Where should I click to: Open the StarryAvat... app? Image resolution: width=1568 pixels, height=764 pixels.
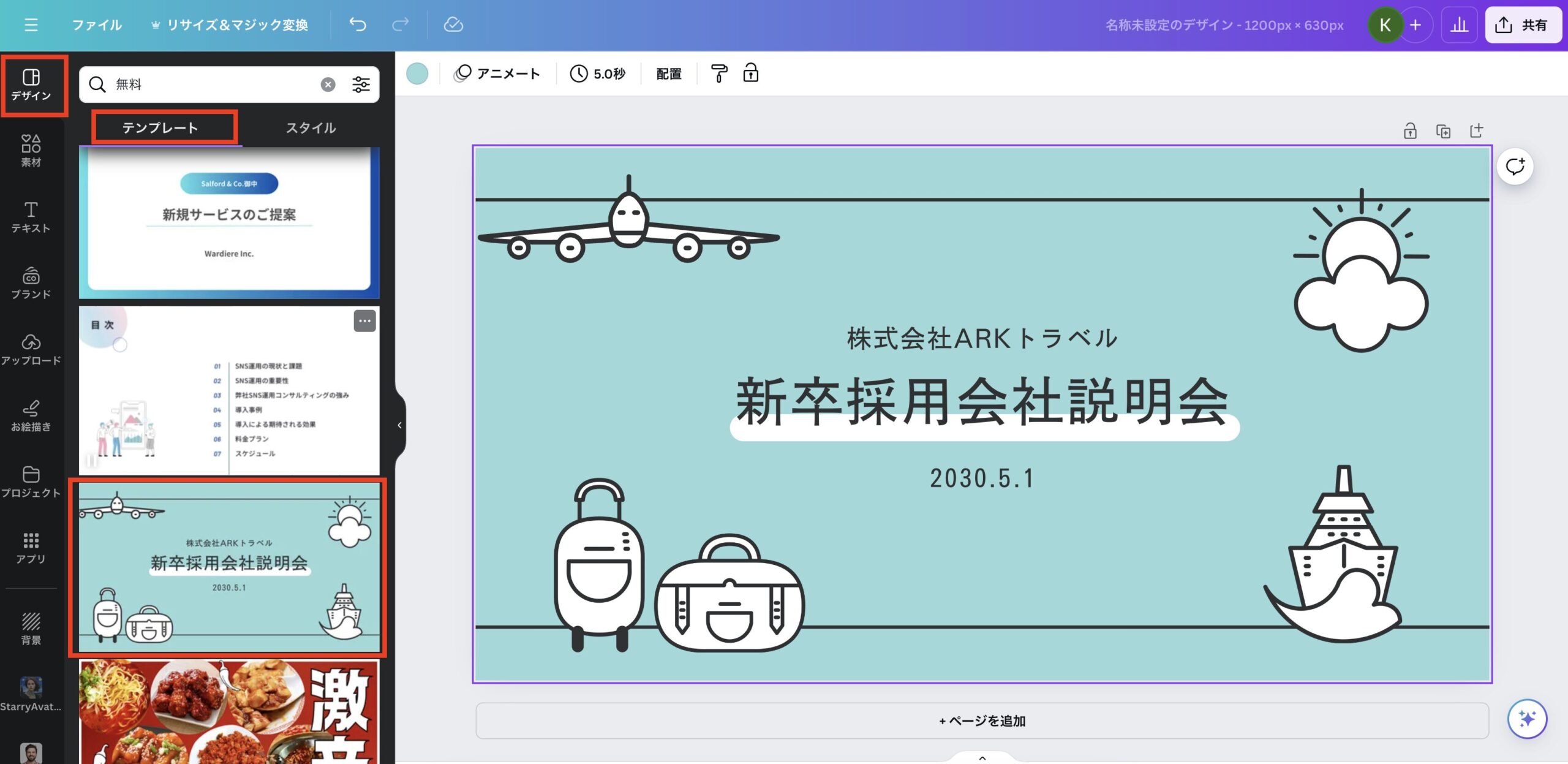coord(31,695)
